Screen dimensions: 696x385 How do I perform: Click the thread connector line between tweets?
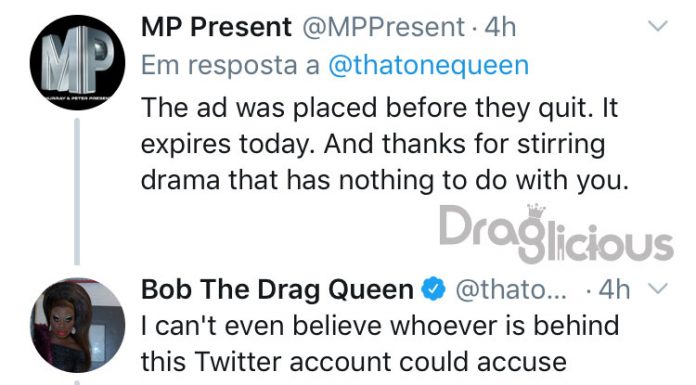pyautogui.click(x=77, y=191)
